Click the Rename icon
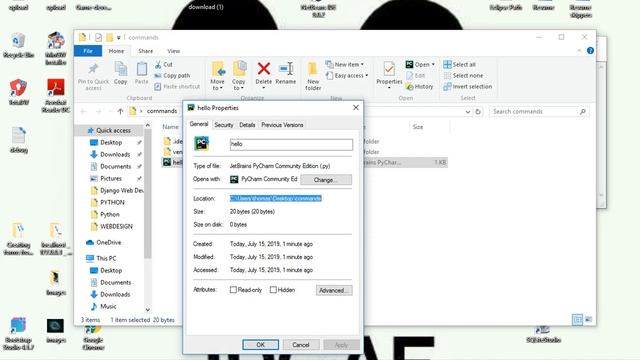640x360 pixels. click(x=286, y=69)
